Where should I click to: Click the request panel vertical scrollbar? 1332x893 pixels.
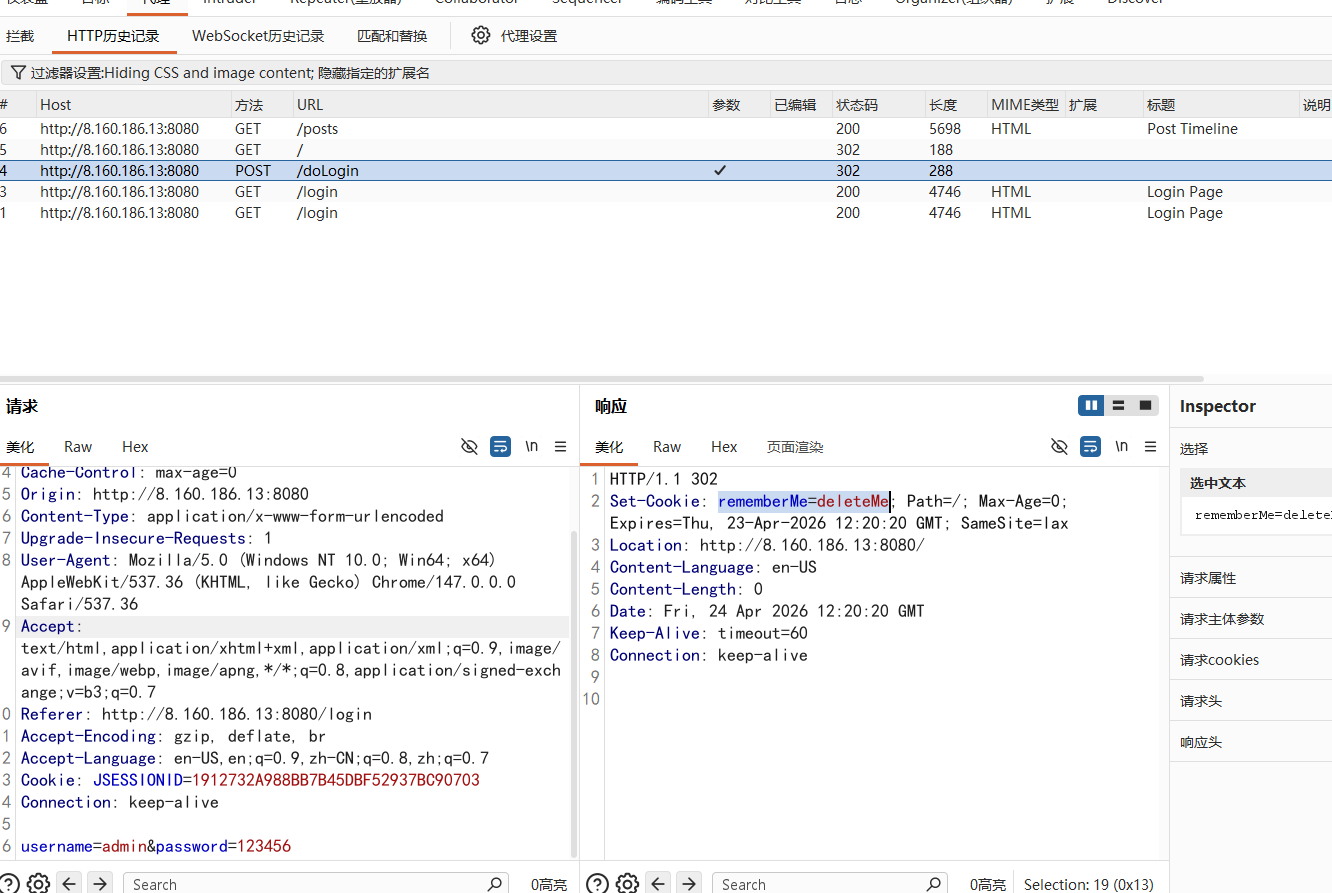point(574,690)
